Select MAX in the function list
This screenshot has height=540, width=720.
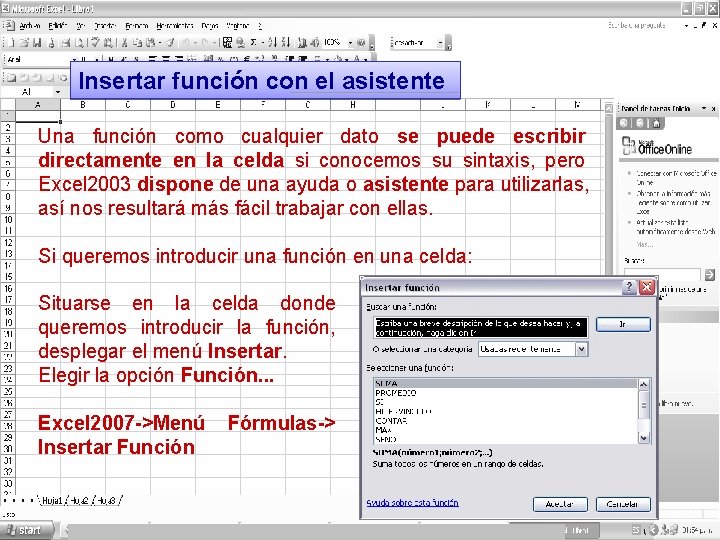505,430
